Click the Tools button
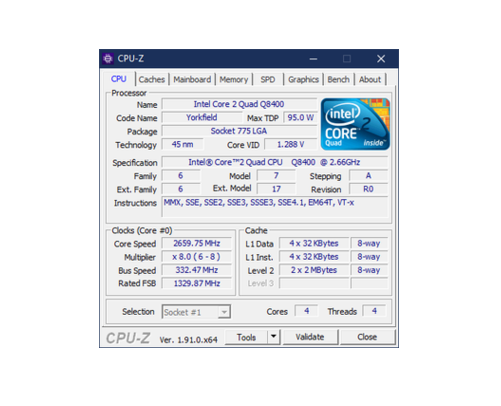Viewport: 501px width, 406px height. (x=246, y=337)
